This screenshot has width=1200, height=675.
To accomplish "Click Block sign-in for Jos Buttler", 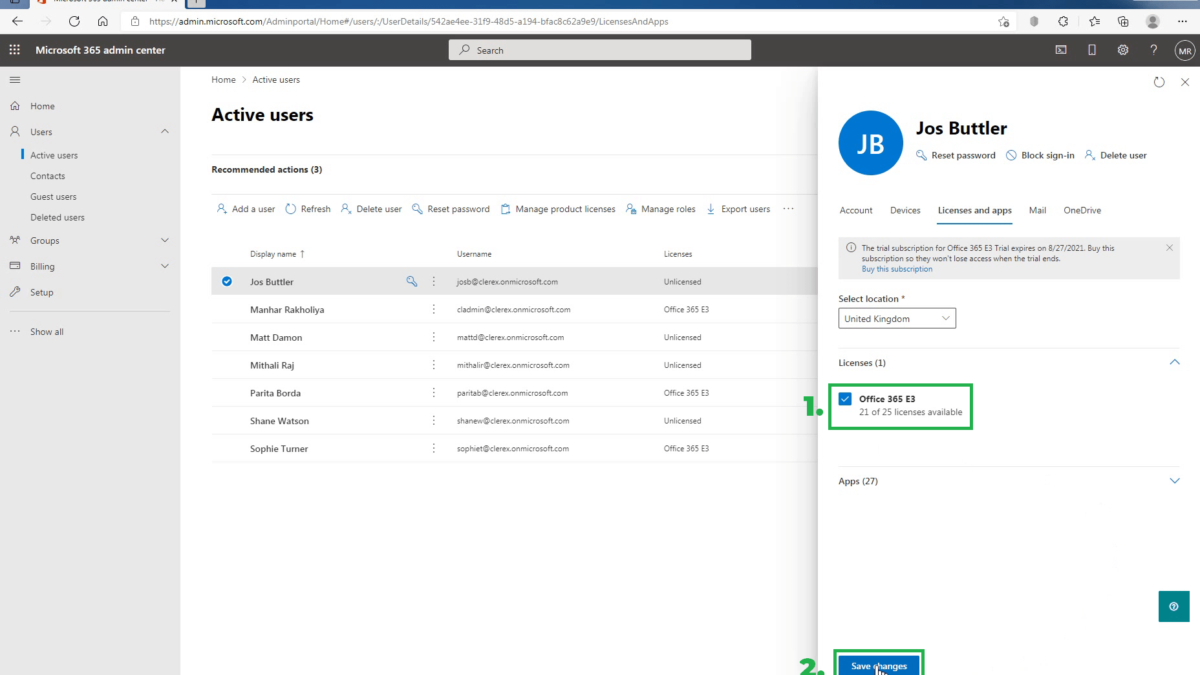I will (1040, 156).
